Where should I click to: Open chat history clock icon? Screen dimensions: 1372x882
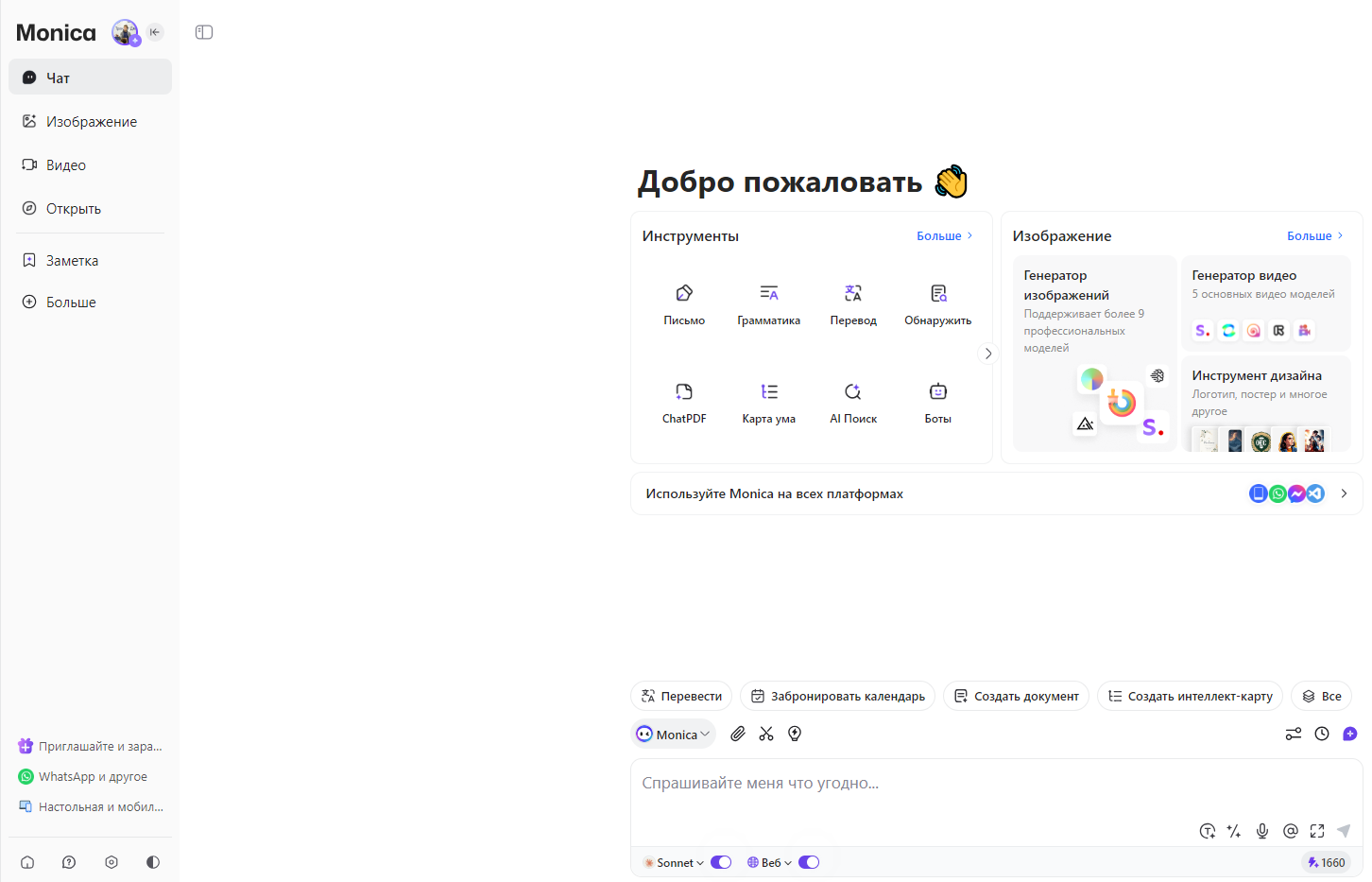(x=1322, y=734)
